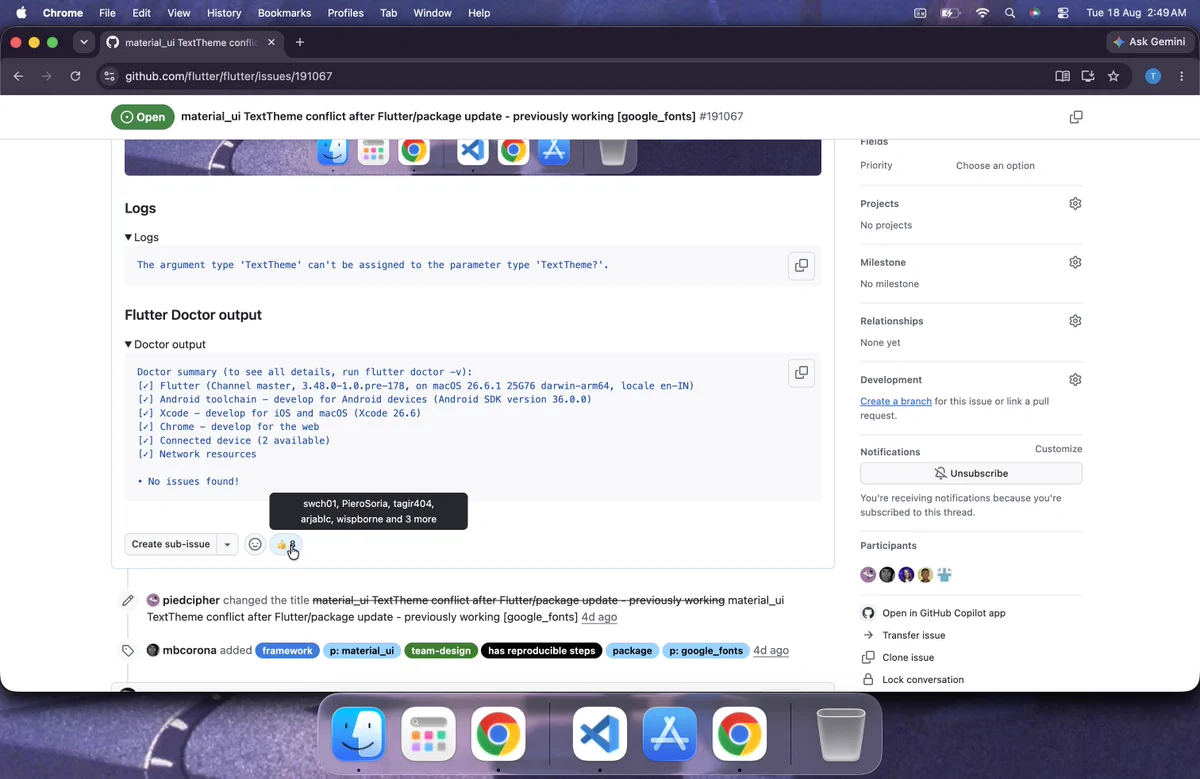Open Relationships settings gear
This screenshot has height=779, width=1200.
point(1075,321)
